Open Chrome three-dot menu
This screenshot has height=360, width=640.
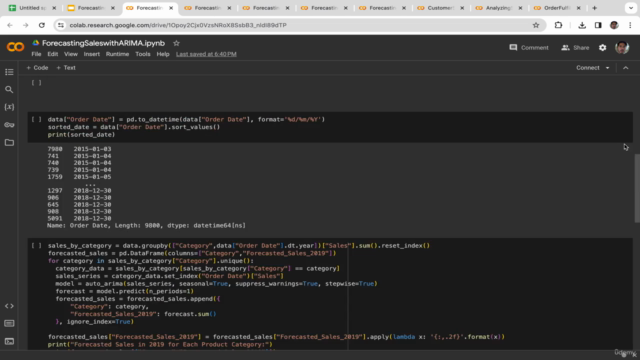click(x=630, y=25)
